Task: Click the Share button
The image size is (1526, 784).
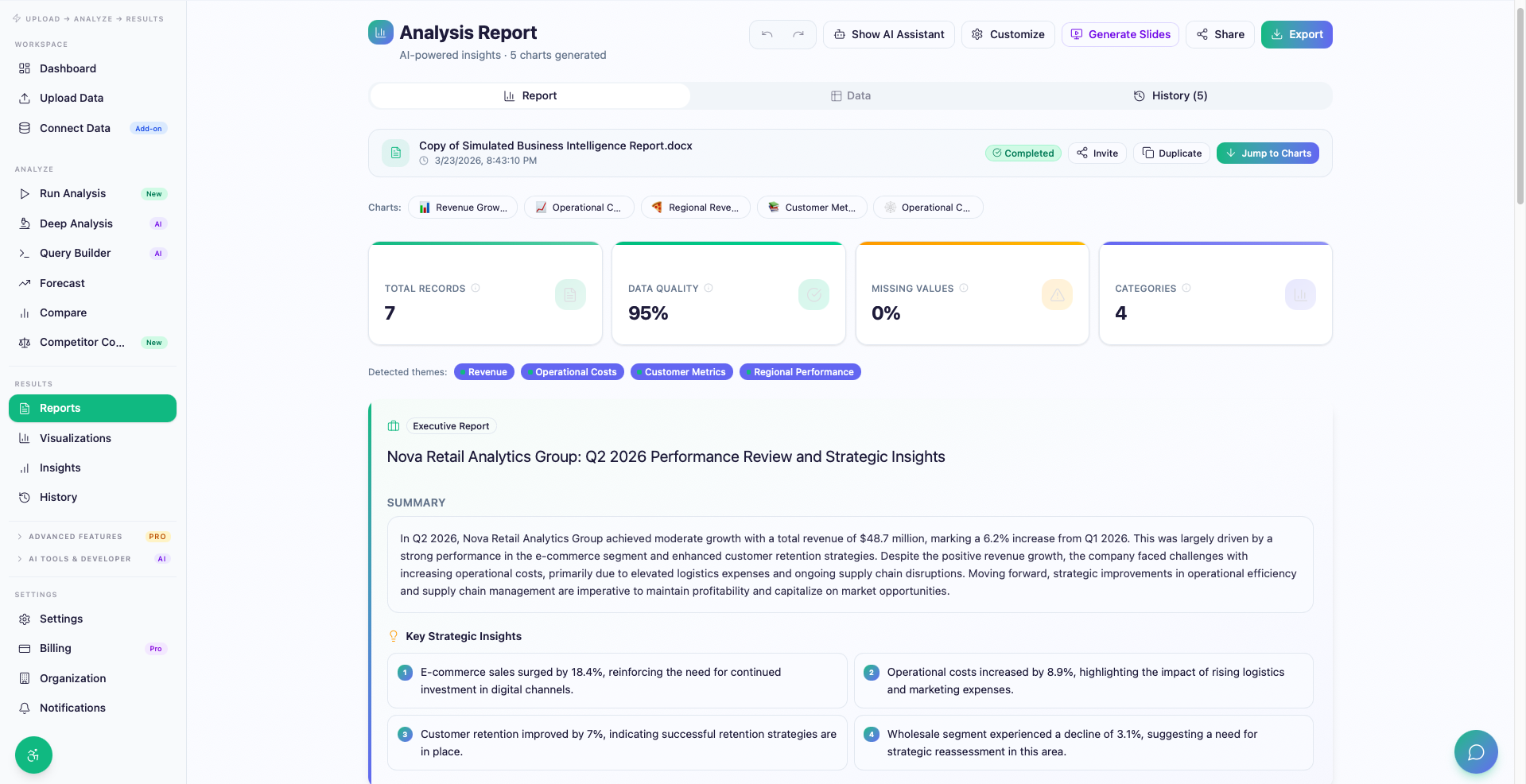Action: pos(1221,34)
